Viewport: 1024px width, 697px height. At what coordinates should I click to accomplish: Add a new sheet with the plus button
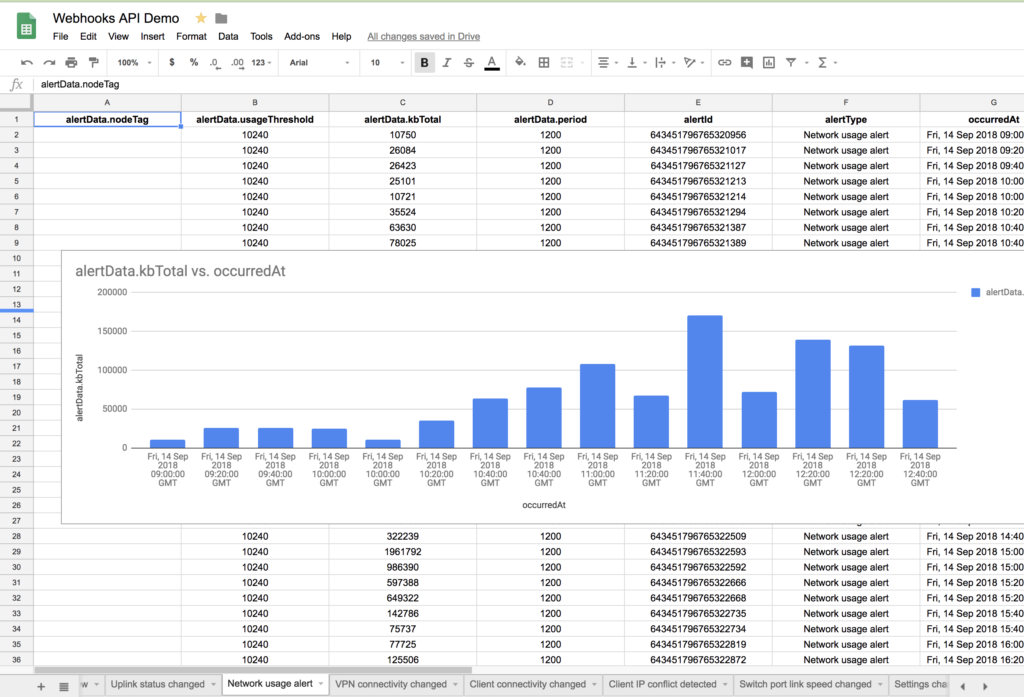tap(40, 685)
